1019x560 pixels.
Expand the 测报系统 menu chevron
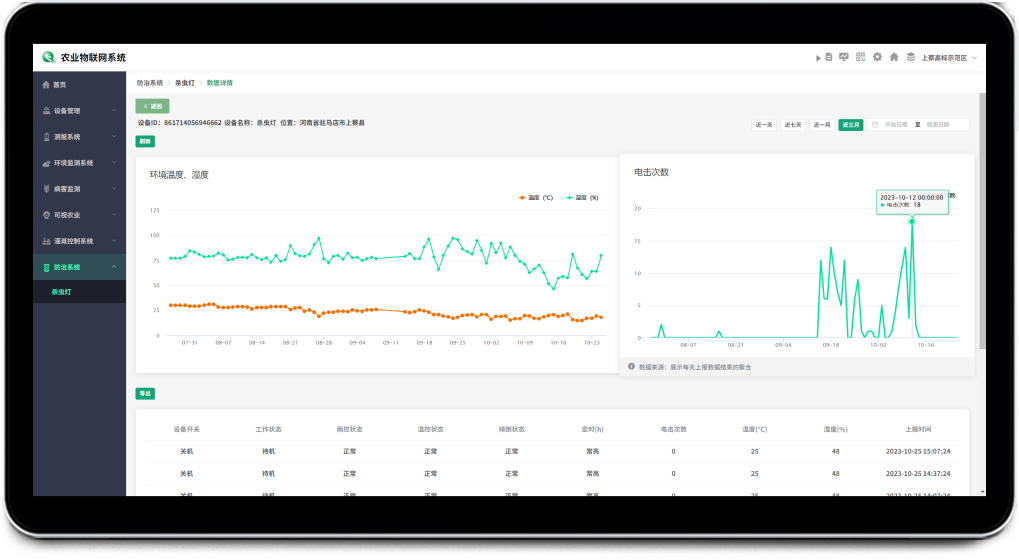tap(114, 136)
